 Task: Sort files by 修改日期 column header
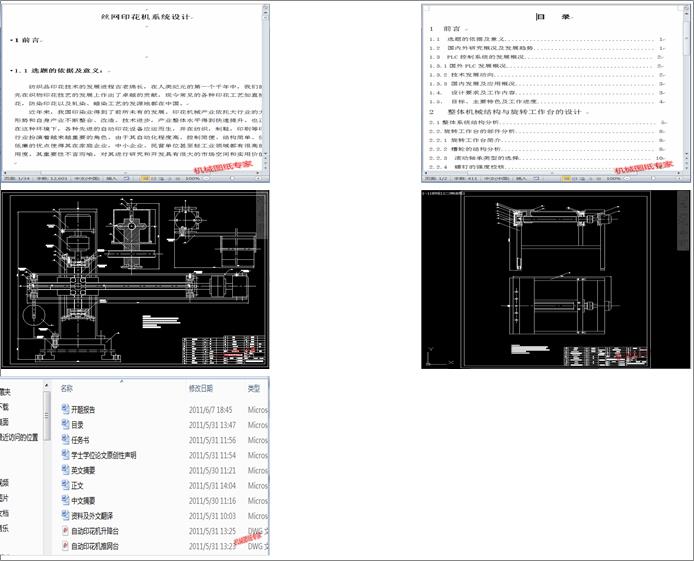[x=201, y=388]
